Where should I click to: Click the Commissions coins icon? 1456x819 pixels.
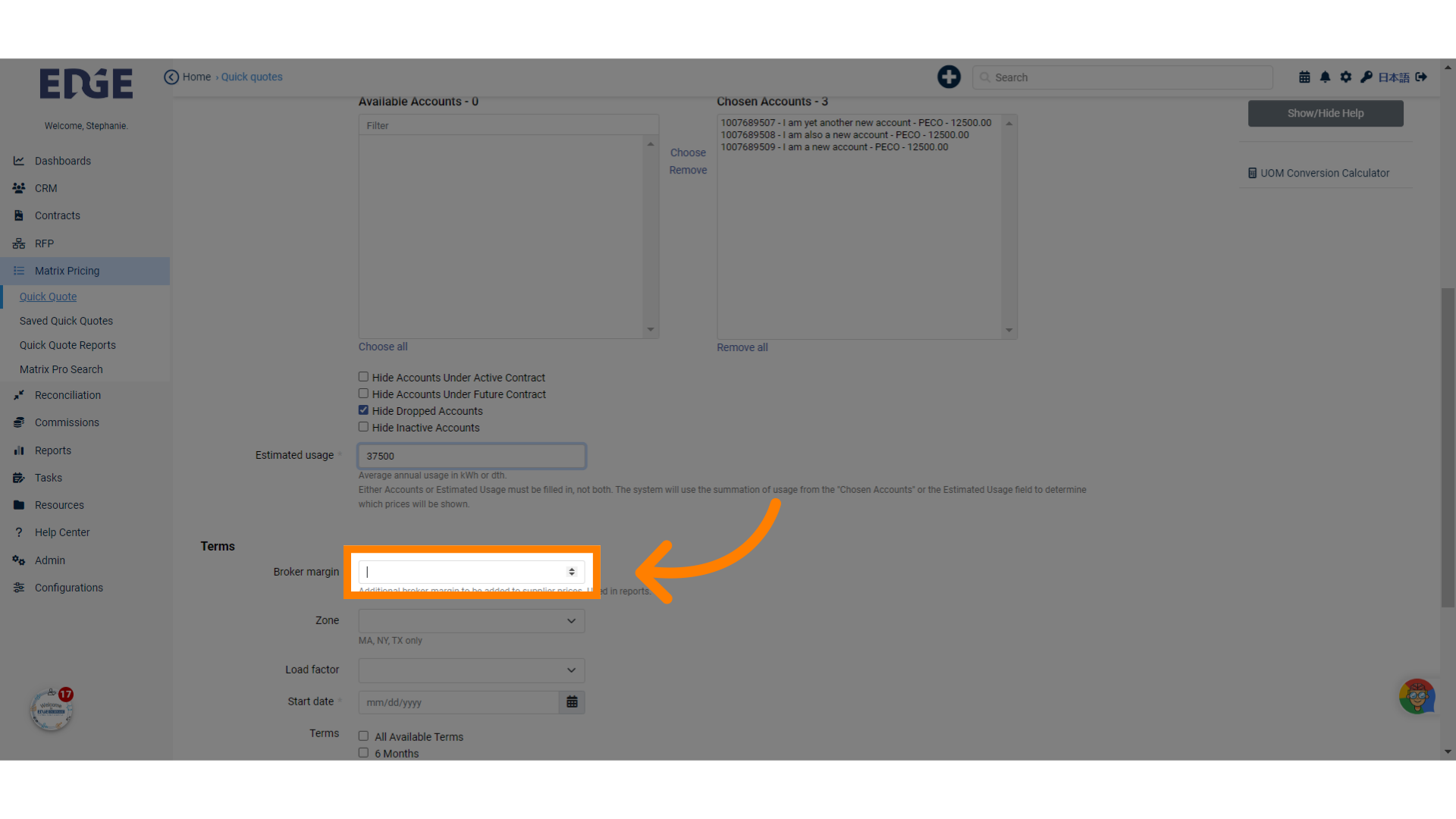click(x=19, y=422)
